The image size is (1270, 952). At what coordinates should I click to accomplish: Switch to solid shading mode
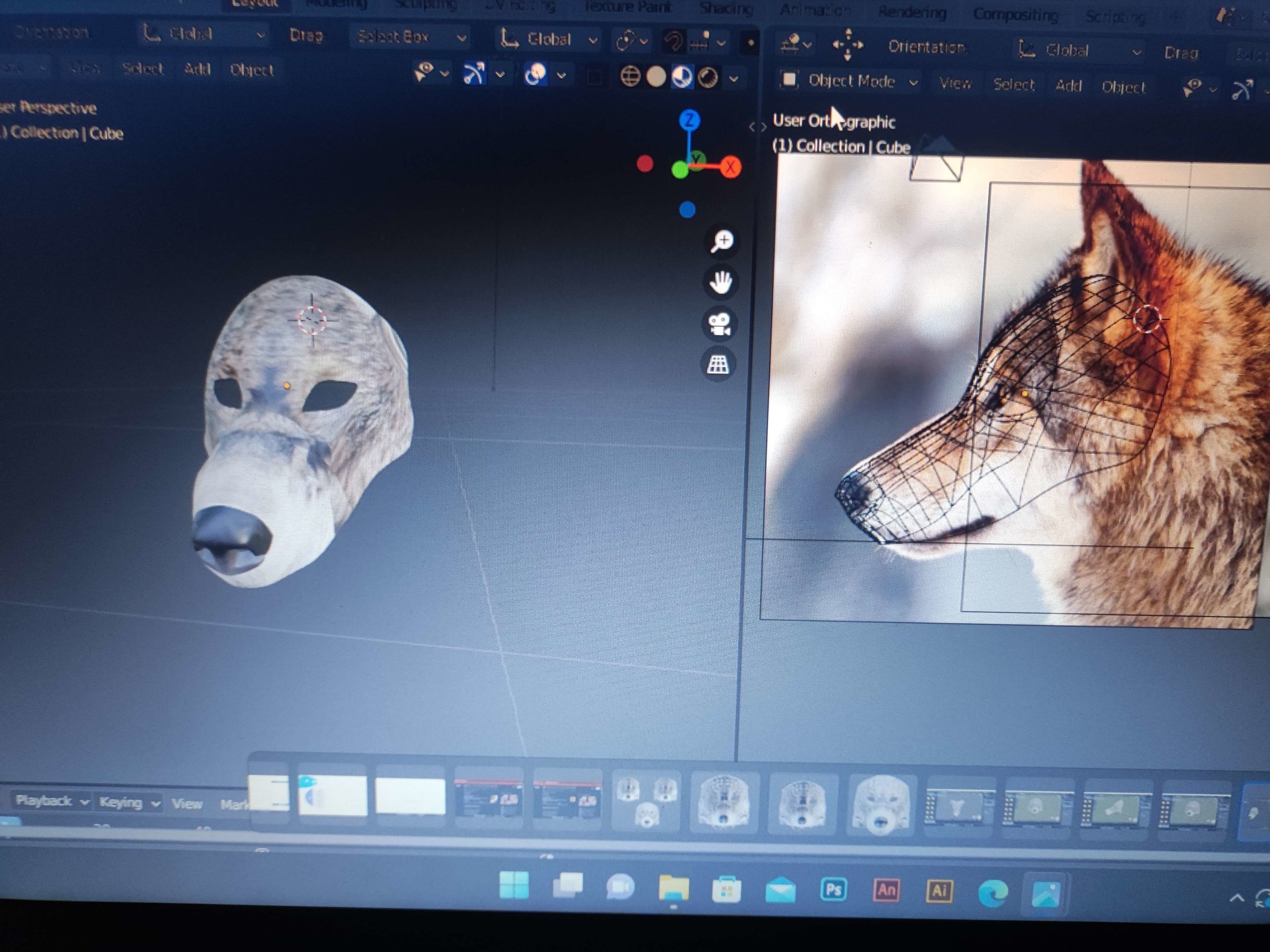click(656, 77)
